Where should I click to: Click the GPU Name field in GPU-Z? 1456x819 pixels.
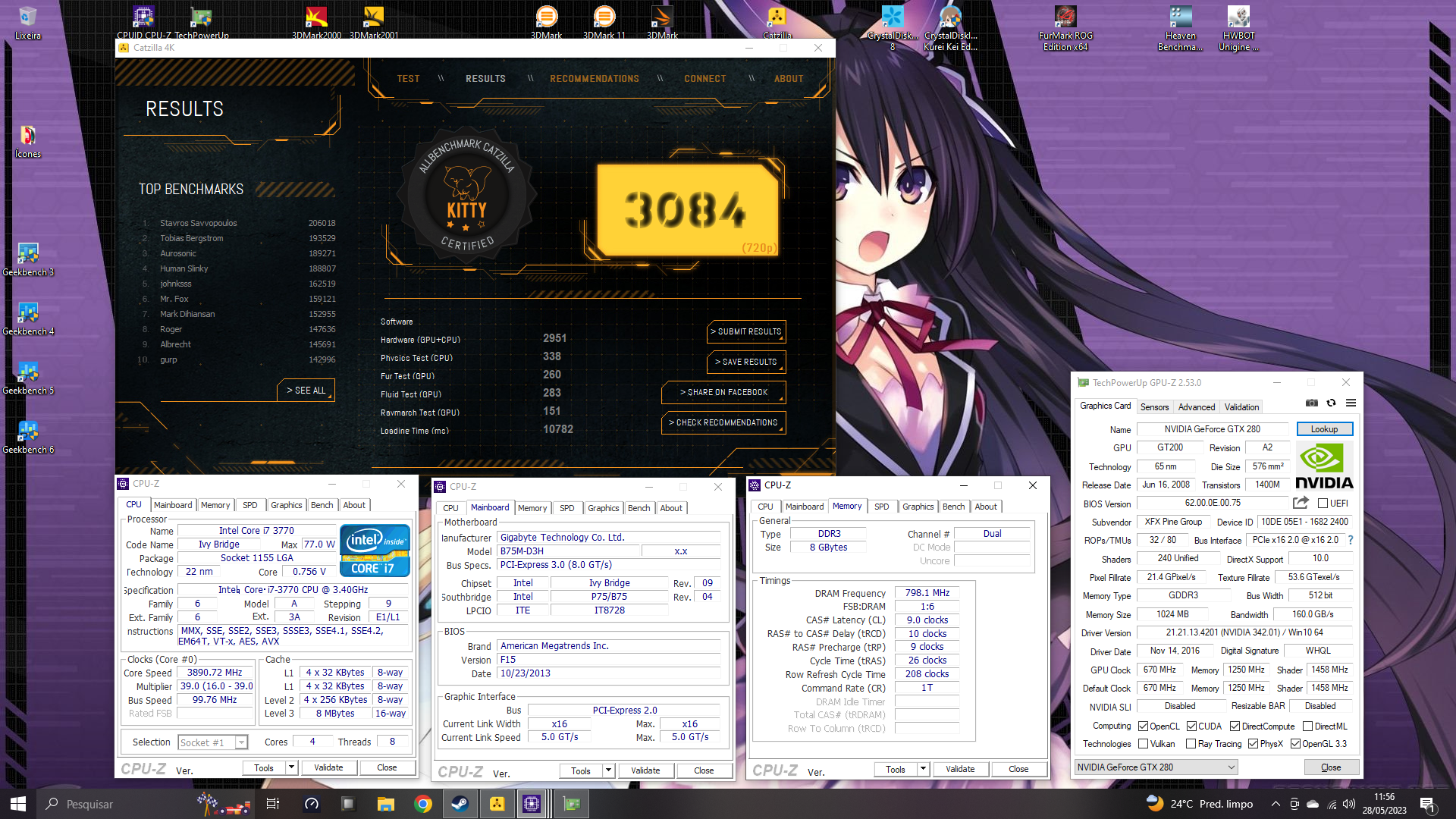click(x=1212, y=429)
